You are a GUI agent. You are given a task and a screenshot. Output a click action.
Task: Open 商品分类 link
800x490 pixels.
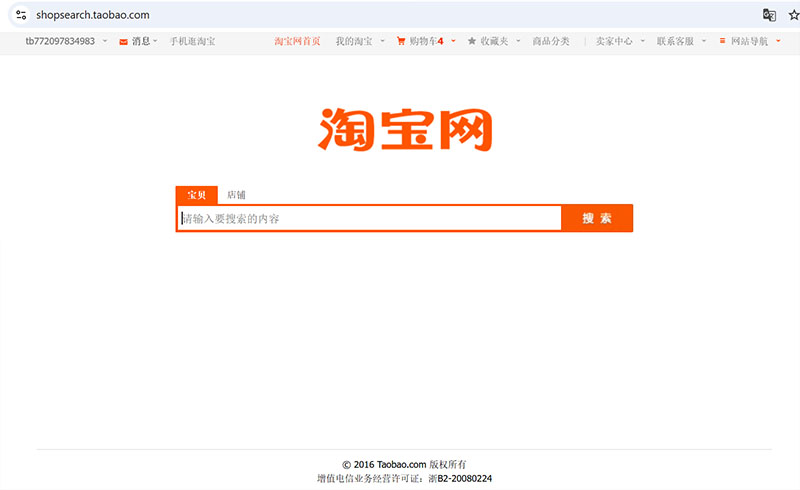click(x=551, y=41)
